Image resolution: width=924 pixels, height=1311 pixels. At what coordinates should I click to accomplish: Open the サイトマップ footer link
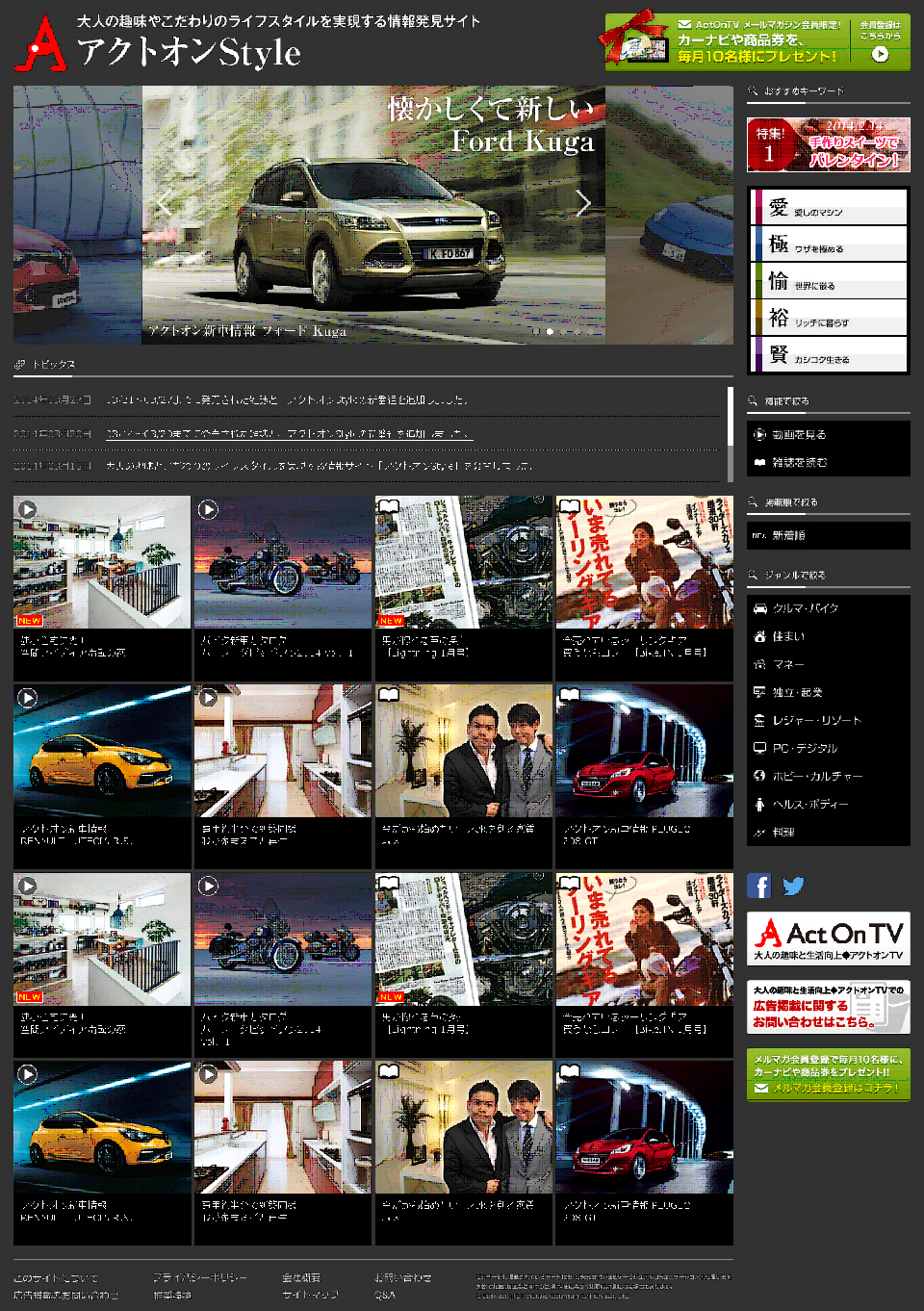311,1296
